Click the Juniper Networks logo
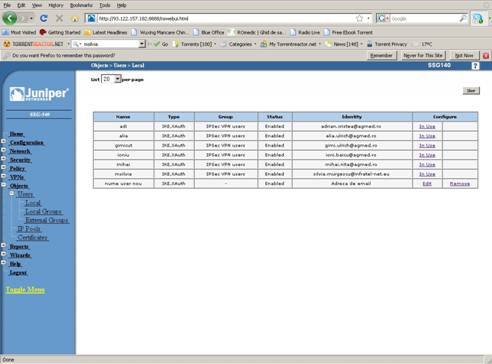The height and width of the screenshot is (364, 492). (39, 94)
